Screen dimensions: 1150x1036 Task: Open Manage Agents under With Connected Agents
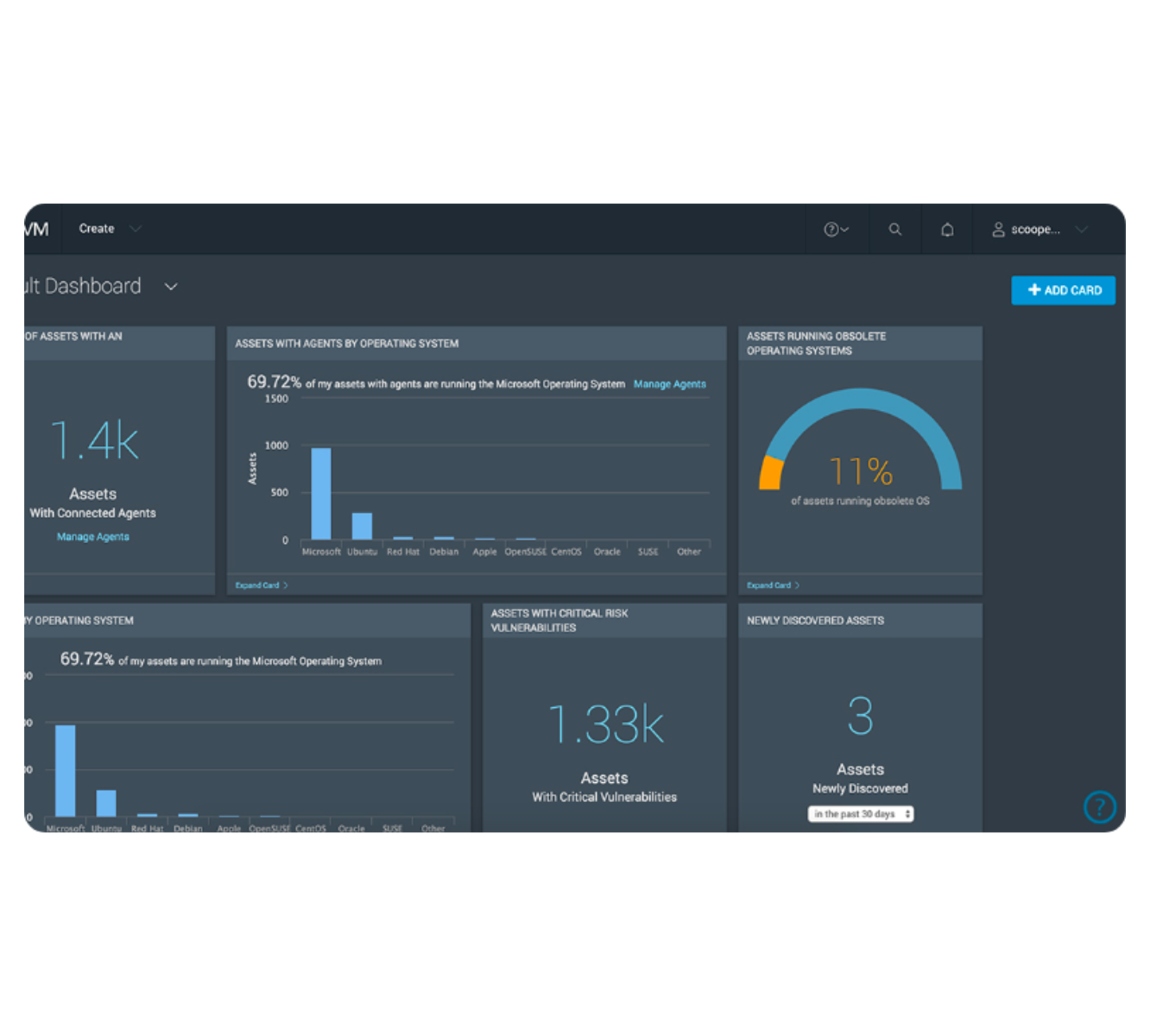[x=93, y=537]
